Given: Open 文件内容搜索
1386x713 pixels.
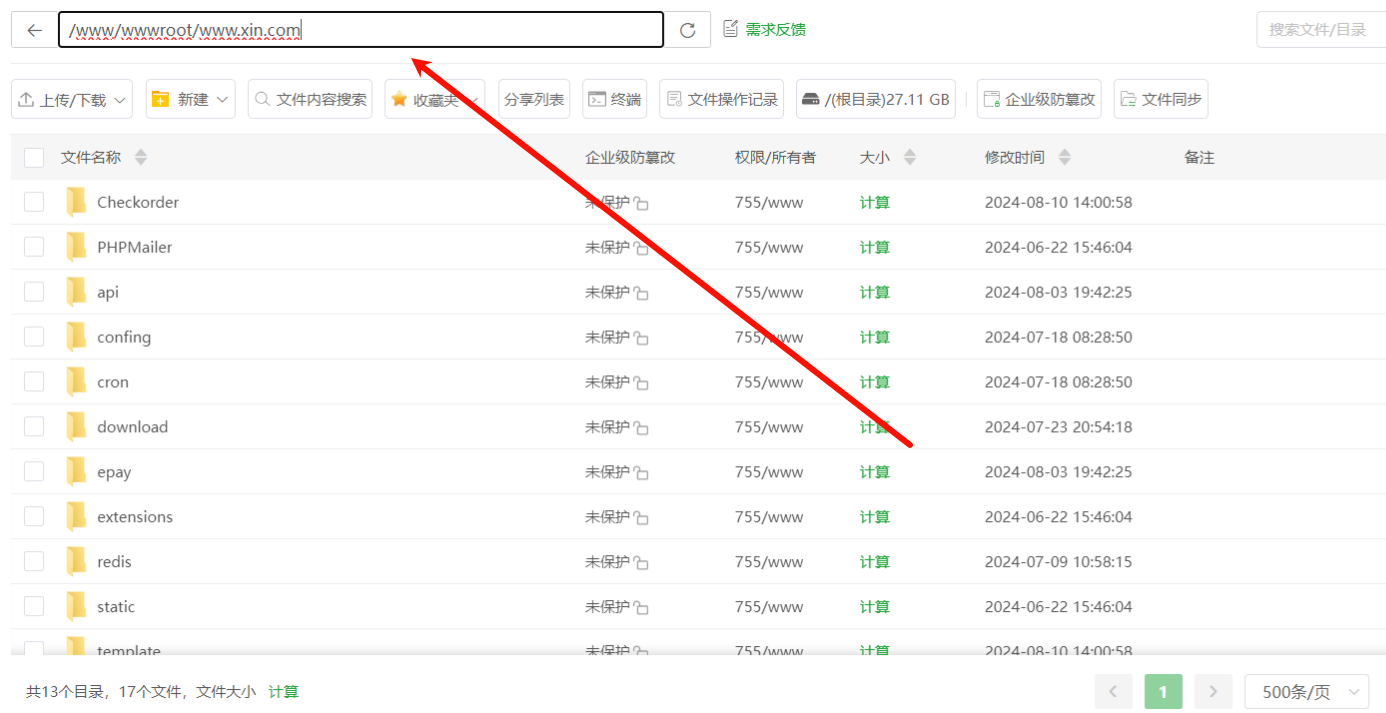Looking at the screenshot, I should [310, 99].
